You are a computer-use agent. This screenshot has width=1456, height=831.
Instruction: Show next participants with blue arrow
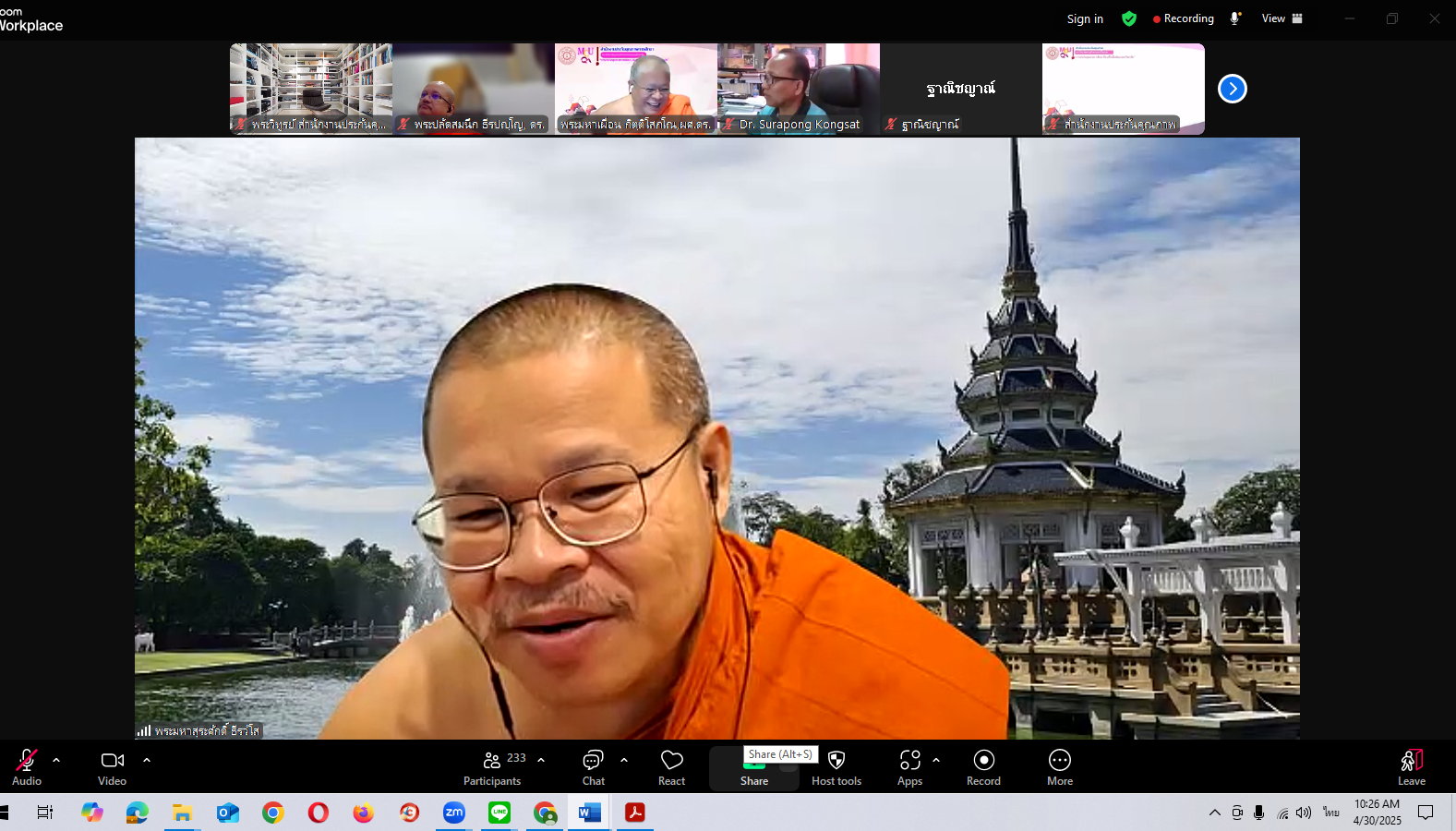(1233, 89)
